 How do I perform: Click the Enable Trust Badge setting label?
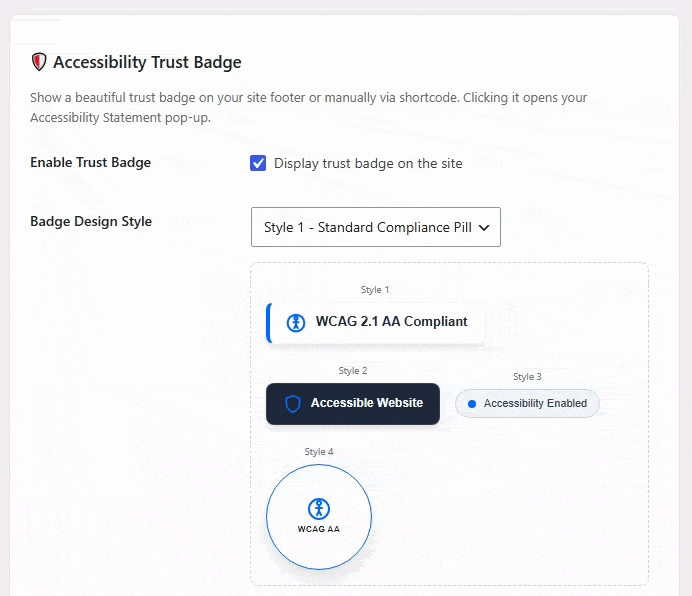click(x=90, y=162)
